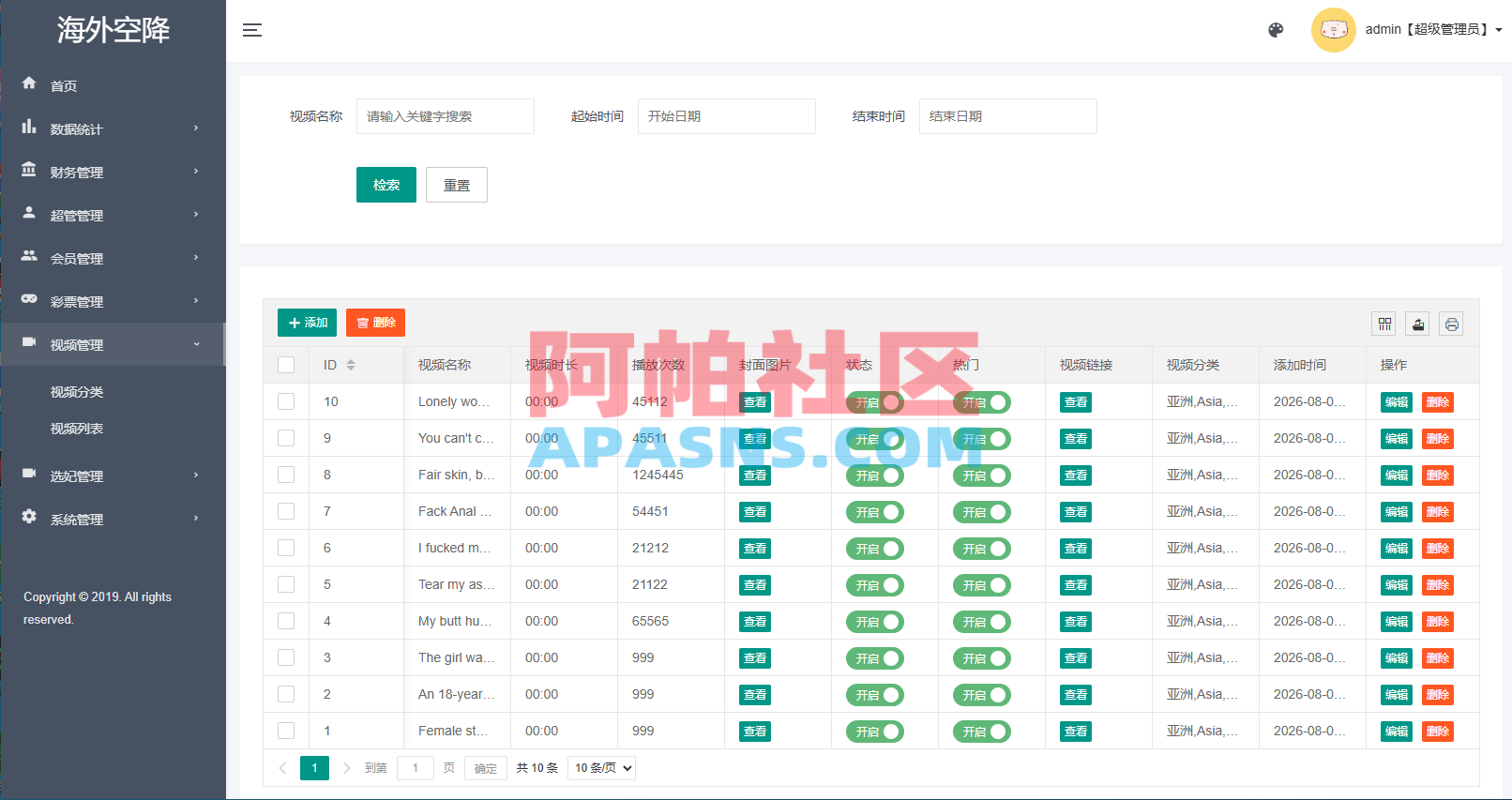Image resolution: width=1512 pixels, height=800 pixels.
Task: Open the theme palette icon
Action: tap(1276, 30)
